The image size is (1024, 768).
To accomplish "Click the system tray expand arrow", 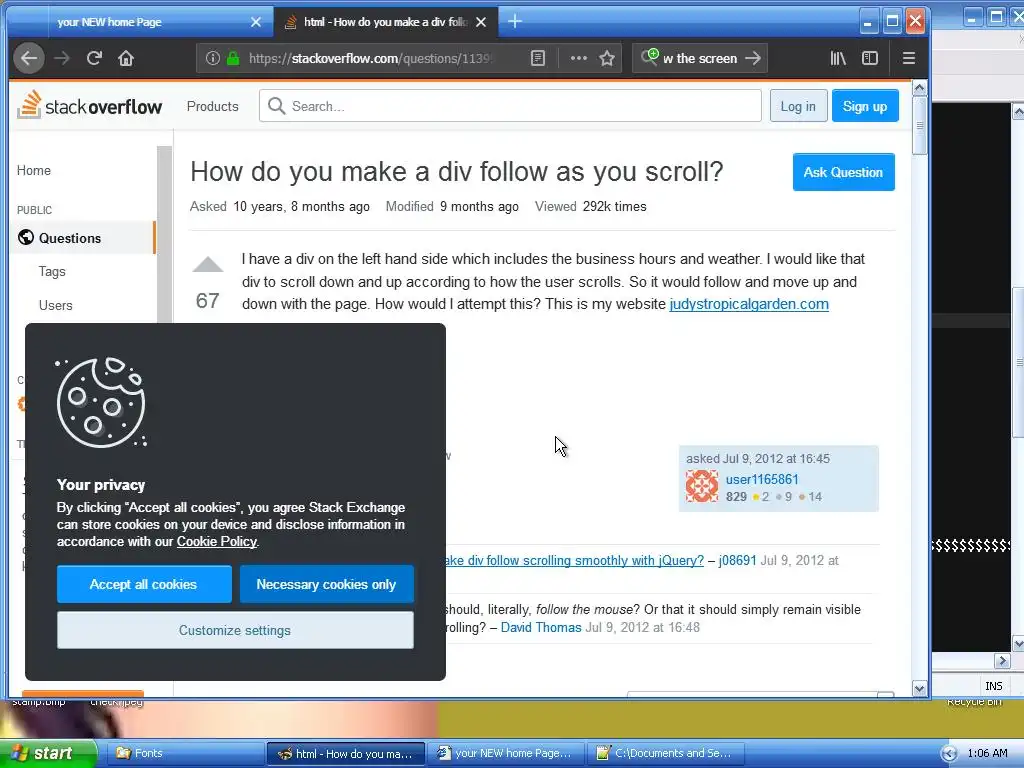I will [949, 754].
